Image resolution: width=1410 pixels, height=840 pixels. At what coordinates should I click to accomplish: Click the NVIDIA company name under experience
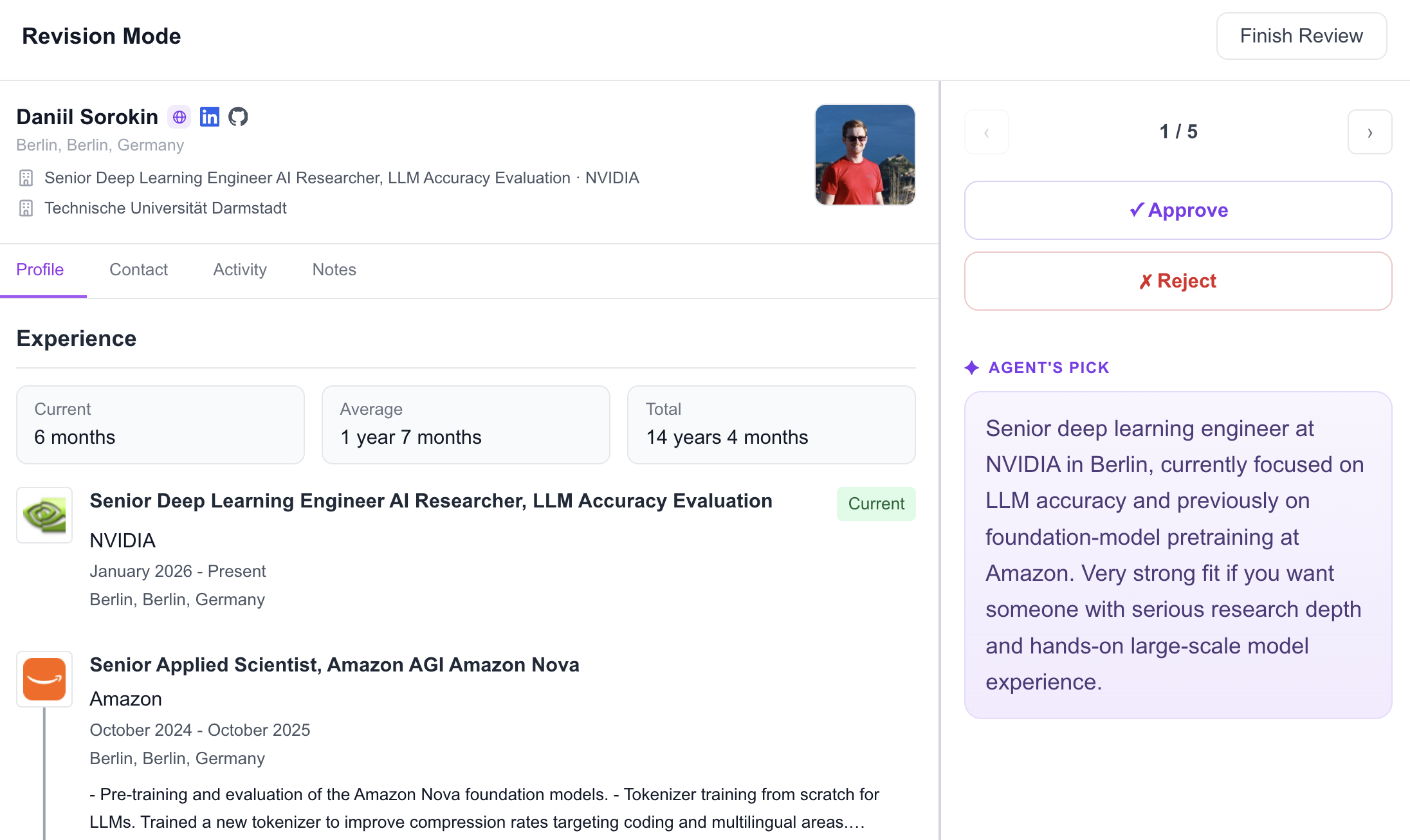coord(123,540)
